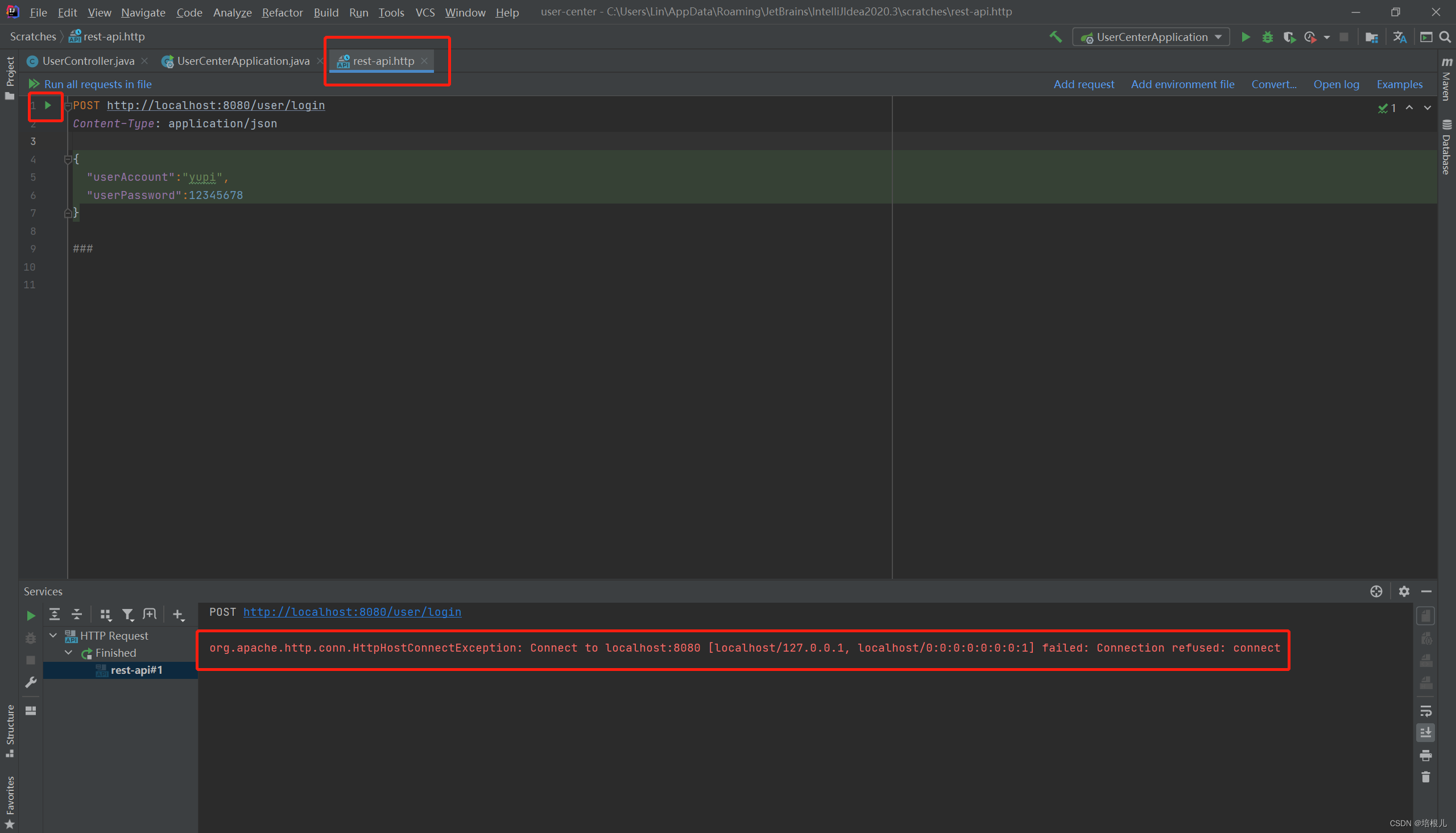1456x833 pixels.
Task: Click Run all requests in file
Action: pos(97,84)
